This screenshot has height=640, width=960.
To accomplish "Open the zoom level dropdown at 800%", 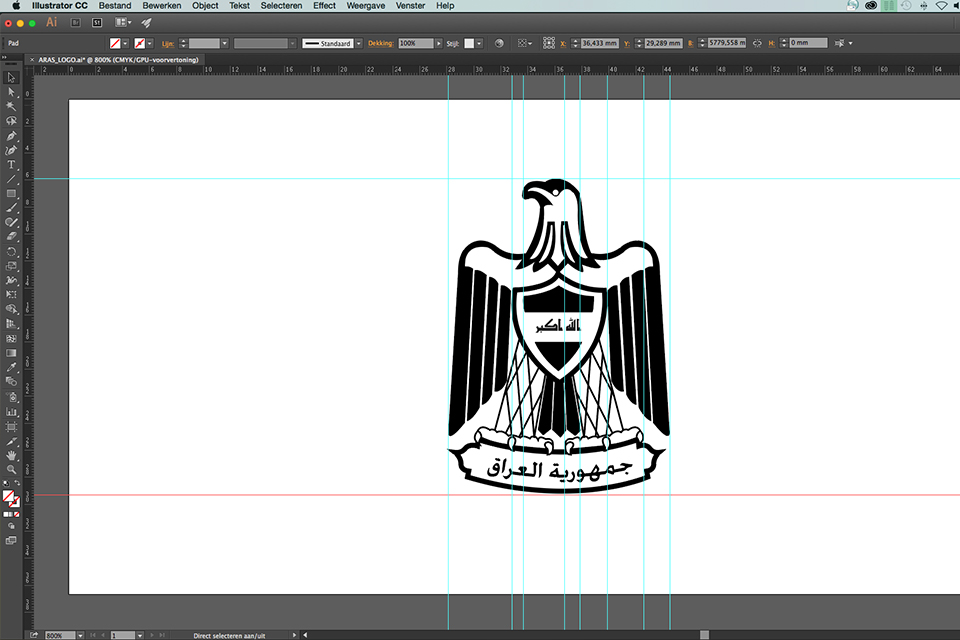I will [x=71, y=635].
